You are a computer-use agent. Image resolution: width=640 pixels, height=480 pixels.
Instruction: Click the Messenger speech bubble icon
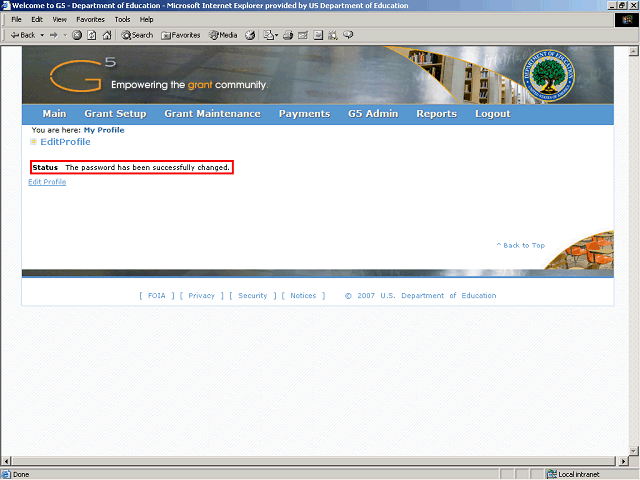click(348, 36)
